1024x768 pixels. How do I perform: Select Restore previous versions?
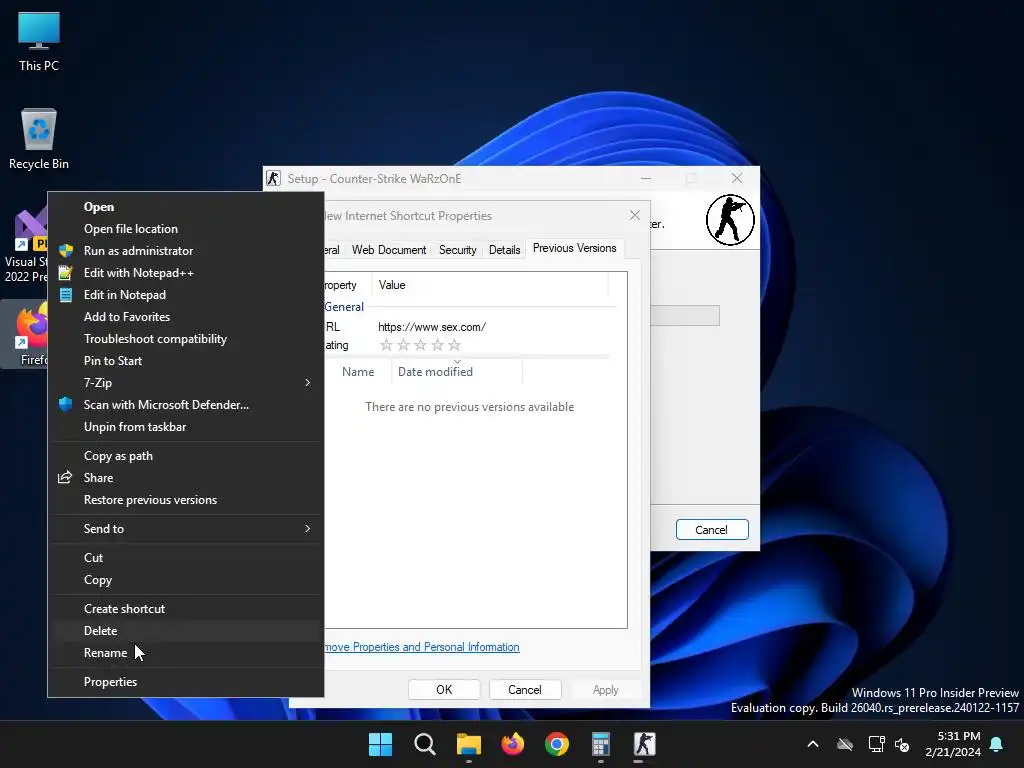point(185,500)
